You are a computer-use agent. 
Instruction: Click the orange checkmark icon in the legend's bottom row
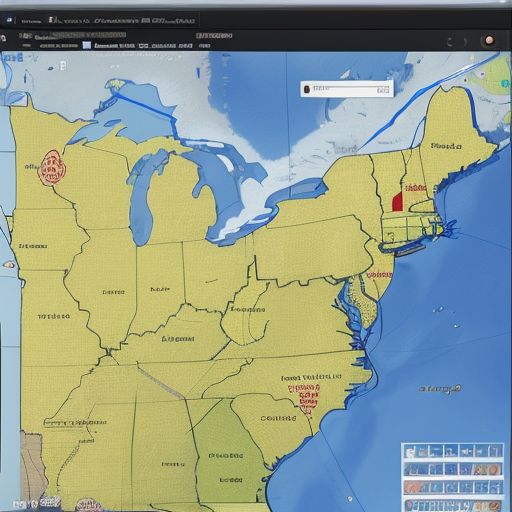tap(493, 506)
